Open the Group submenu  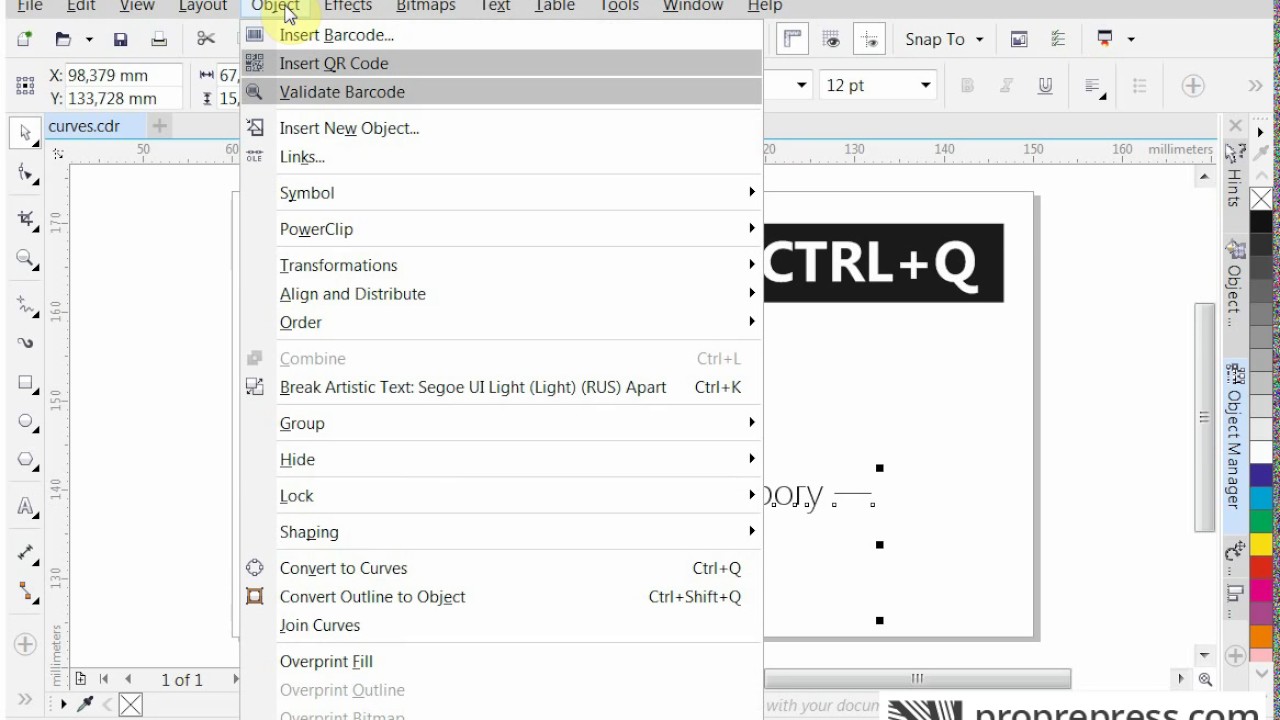tap(501, 423)
